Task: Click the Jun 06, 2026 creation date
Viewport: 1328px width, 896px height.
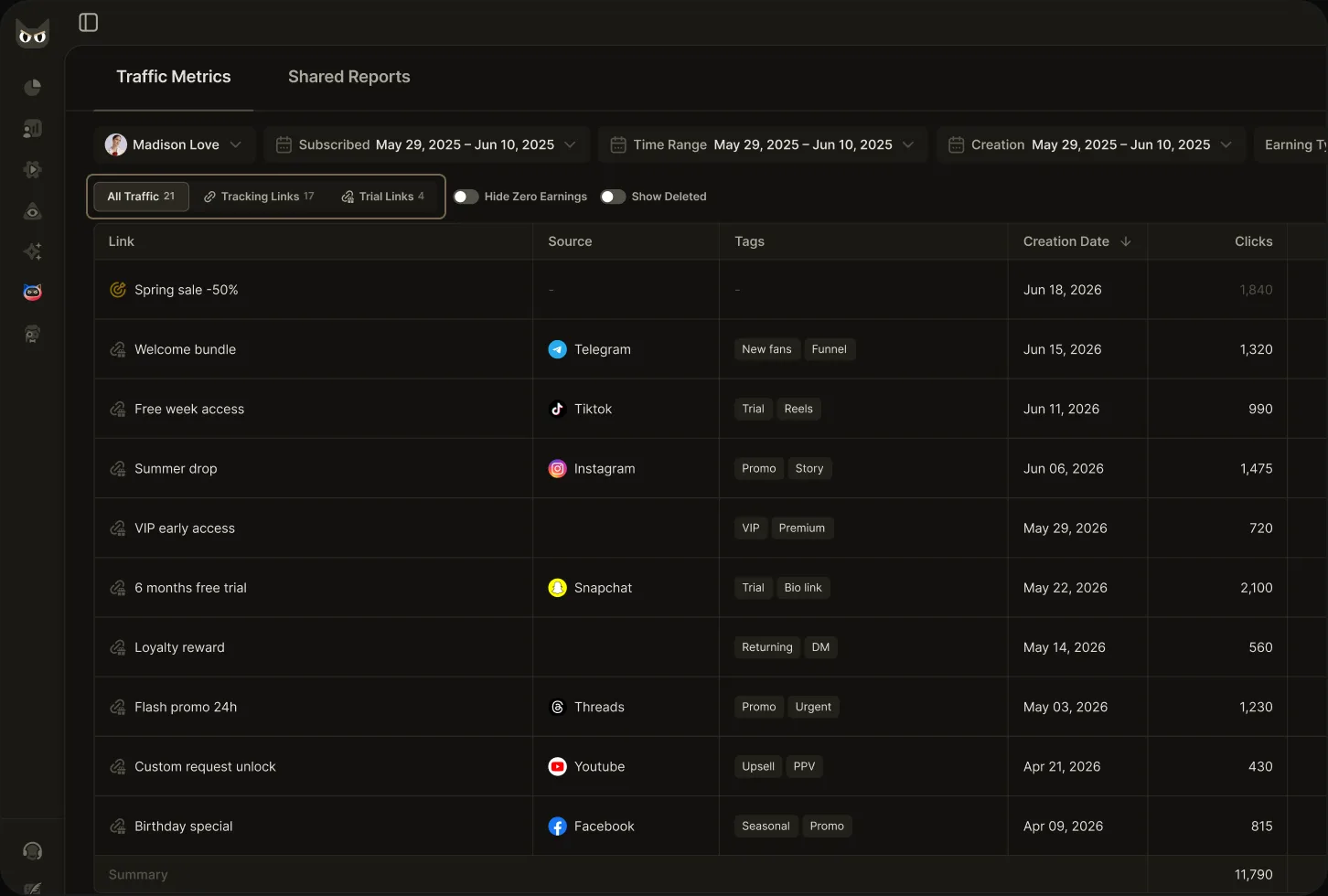Action: coord(1064,468)
